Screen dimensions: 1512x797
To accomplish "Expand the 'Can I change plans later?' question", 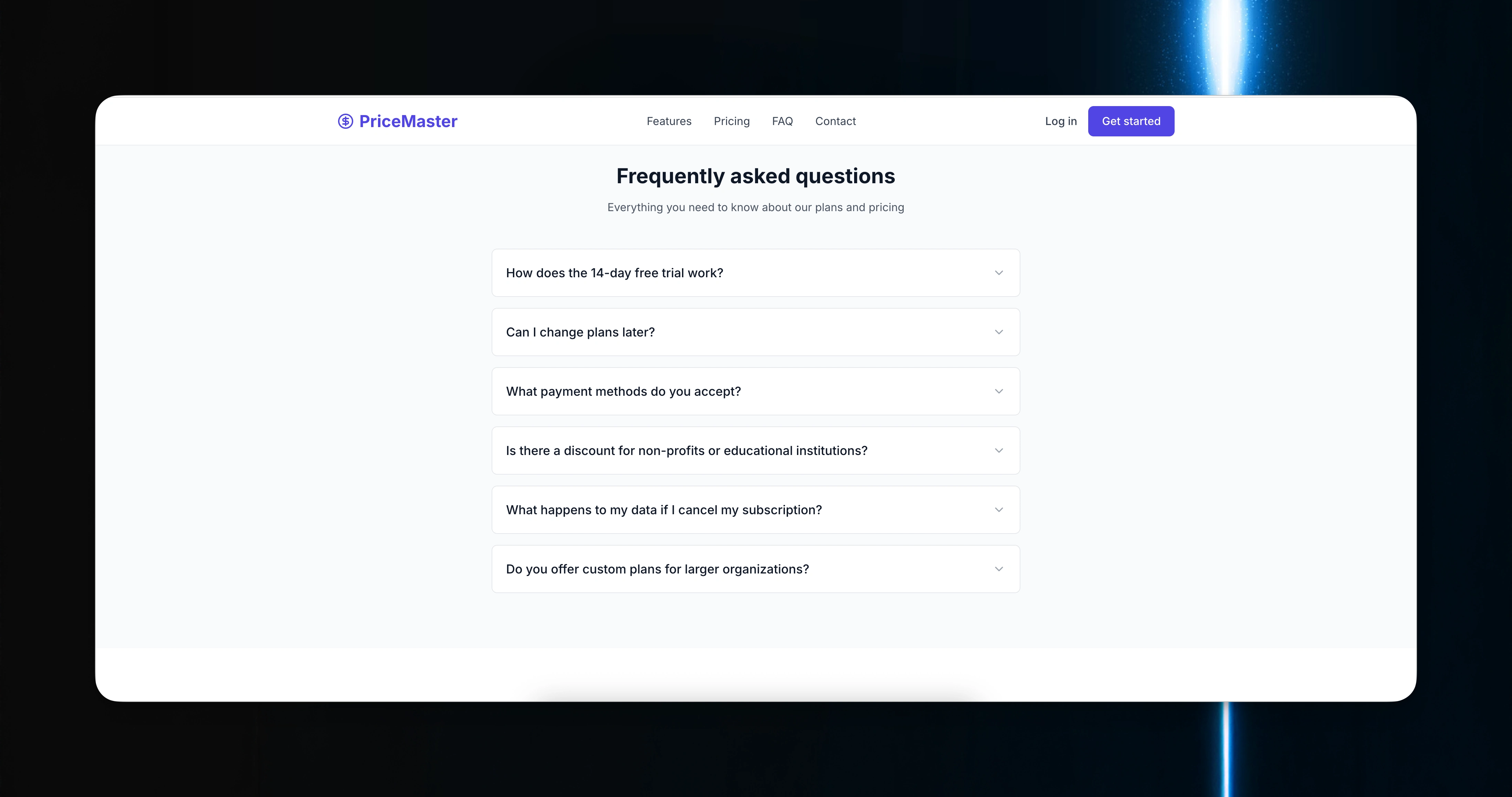I will point(580,332).
